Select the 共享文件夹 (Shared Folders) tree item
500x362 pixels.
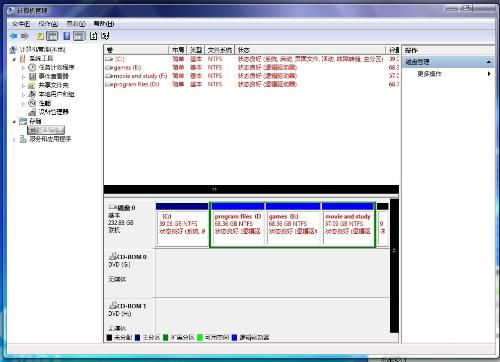pyautogui.click(x=53, y=85)
